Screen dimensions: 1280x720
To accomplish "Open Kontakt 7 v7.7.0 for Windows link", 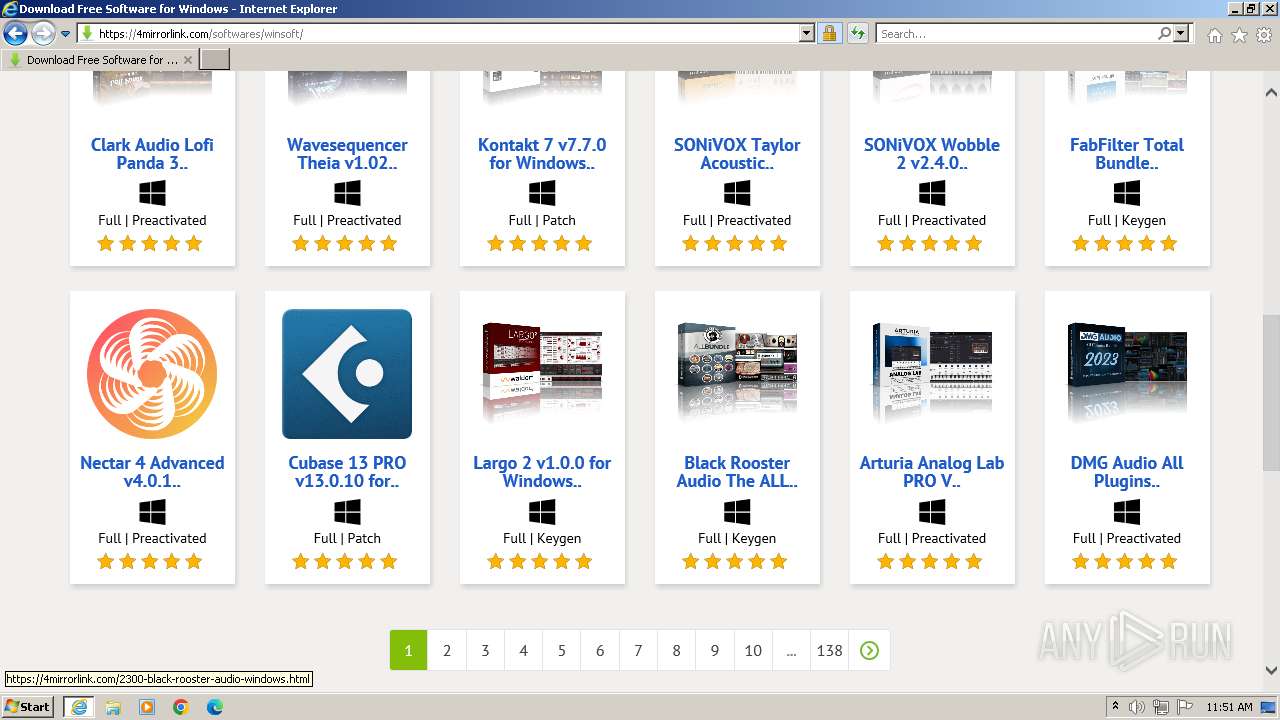I will click(x=542, y=154).
